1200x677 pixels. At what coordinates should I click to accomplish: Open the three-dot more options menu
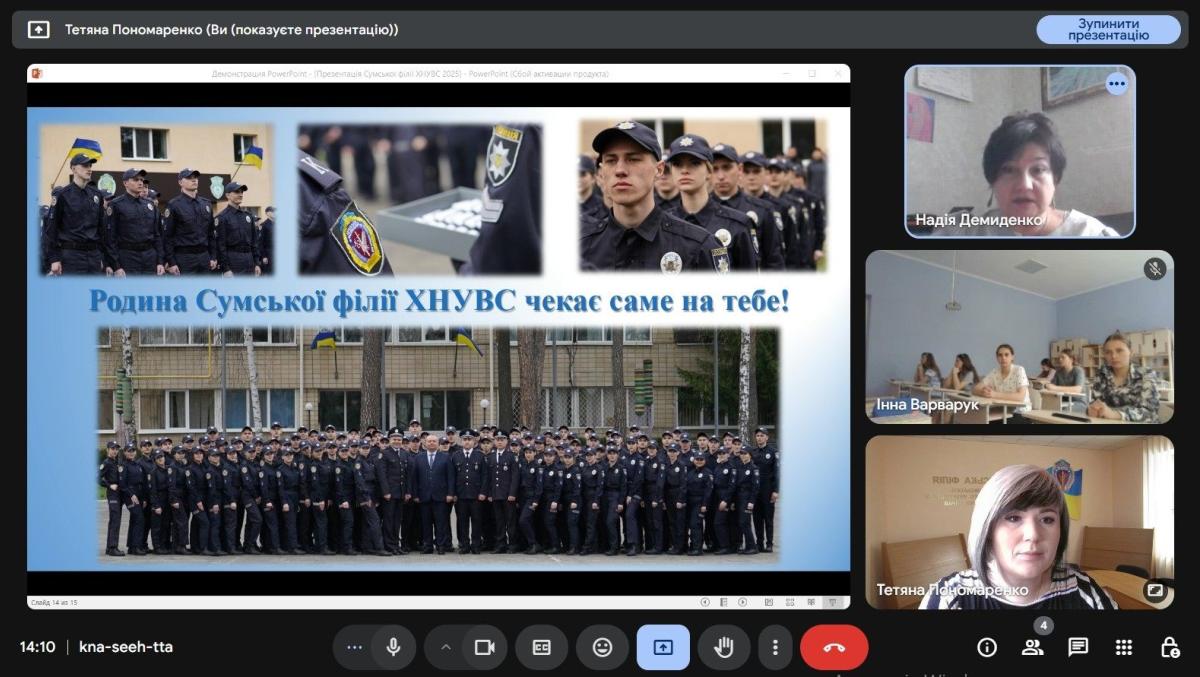(x=775, y=647)
